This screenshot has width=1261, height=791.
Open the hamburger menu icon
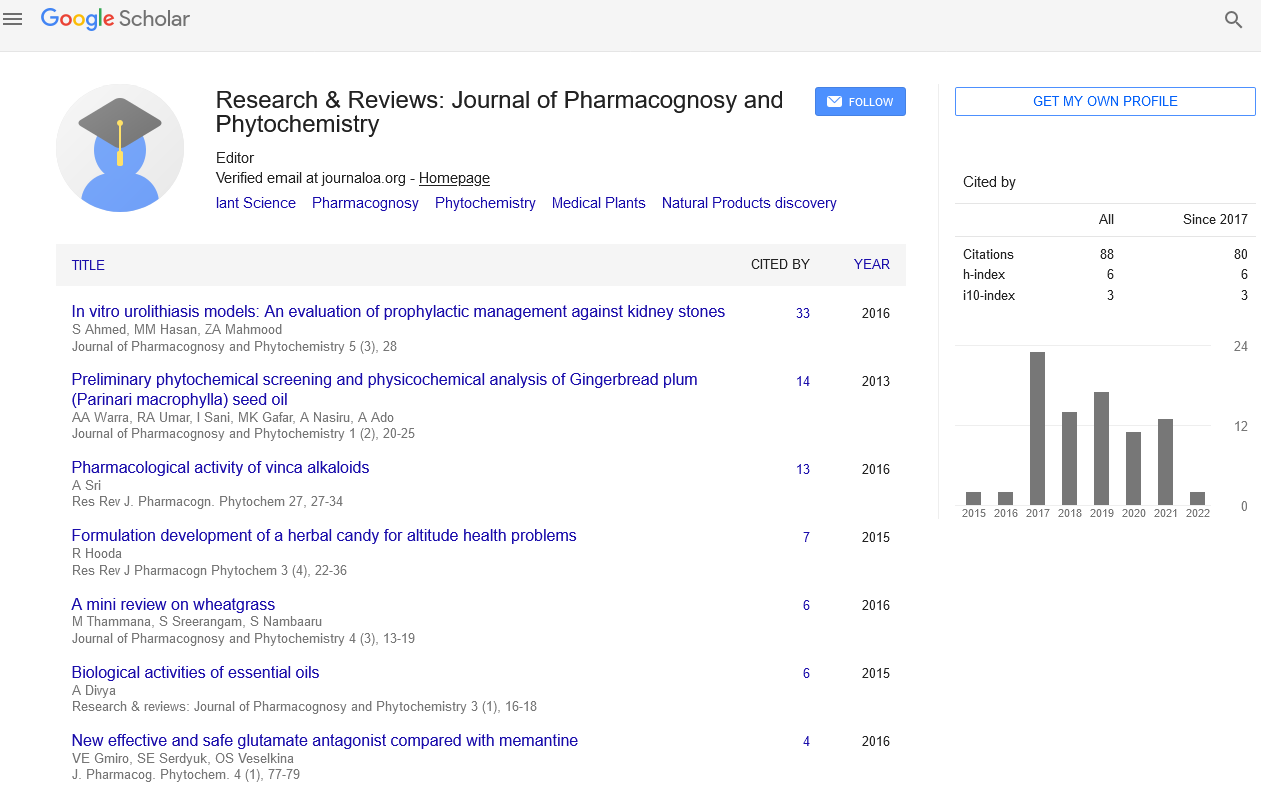tap(13, 19)
